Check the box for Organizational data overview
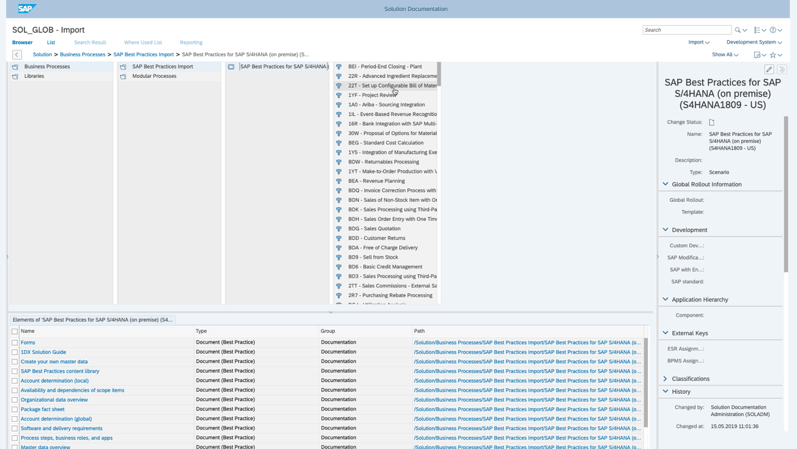 click(15, 400)
